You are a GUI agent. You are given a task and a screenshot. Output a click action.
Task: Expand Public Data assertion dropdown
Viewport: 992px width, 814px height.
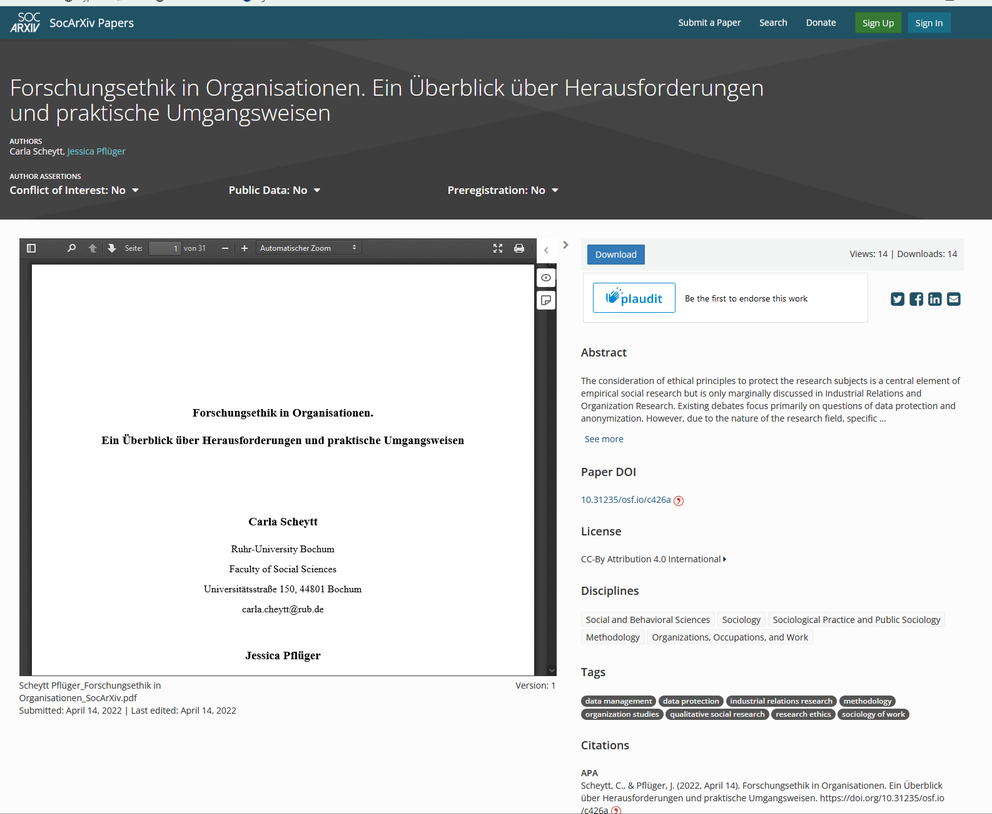[x=274, y=190]
